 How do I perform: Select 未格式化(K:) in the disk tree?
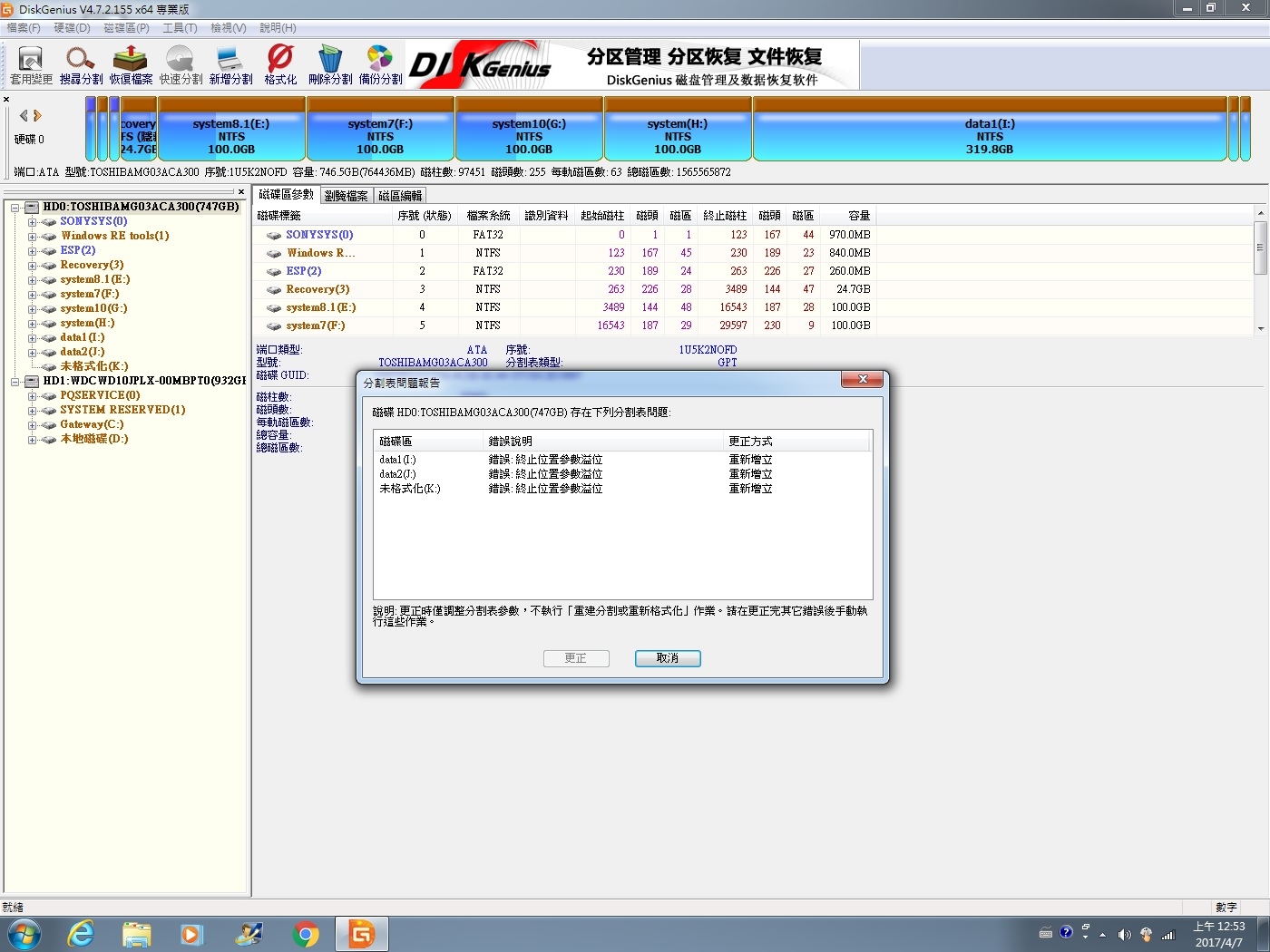[93, 366]
